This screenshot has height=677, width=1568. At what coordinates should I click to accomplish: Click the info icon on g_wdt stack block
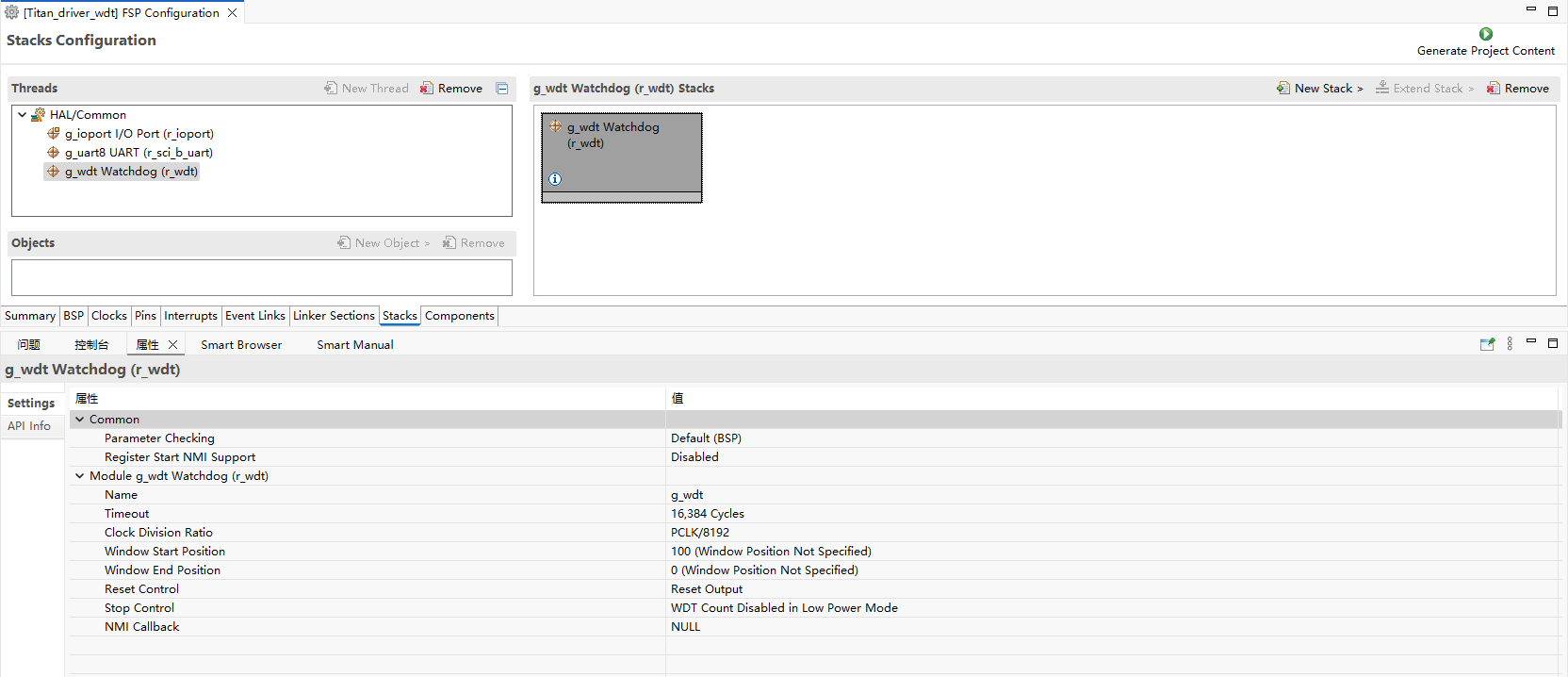pyautogui.click(x=555, y=179)
